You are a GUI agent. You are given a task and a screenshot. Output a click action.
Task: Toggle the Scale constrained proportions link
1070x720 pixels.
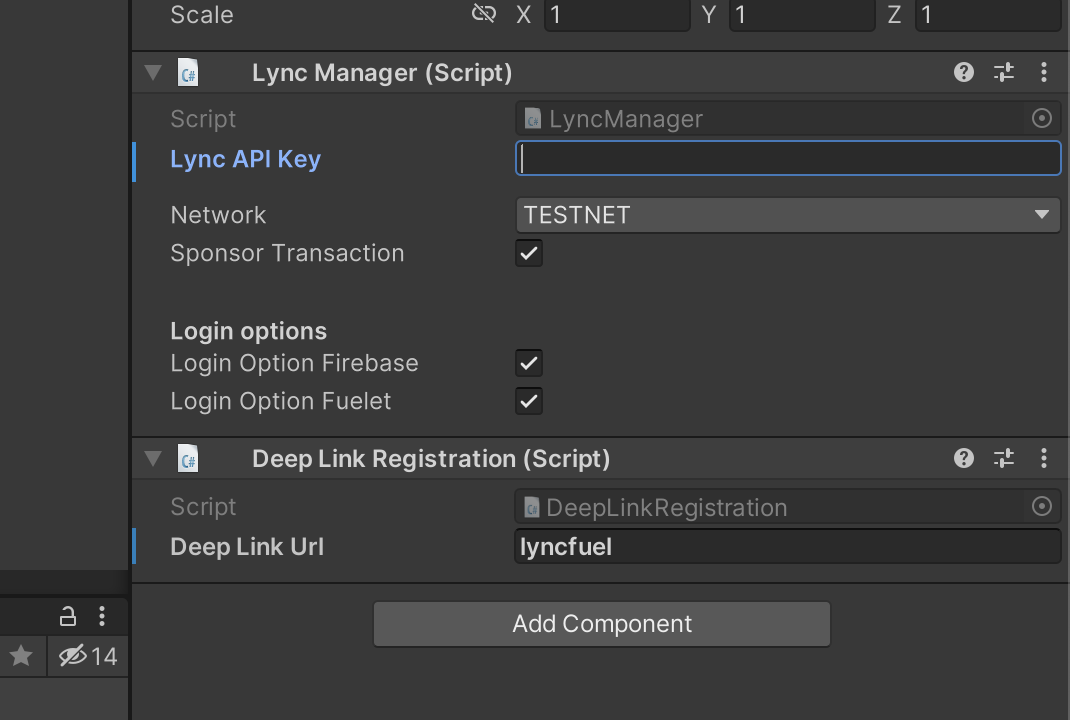click(x=484, y=14)
